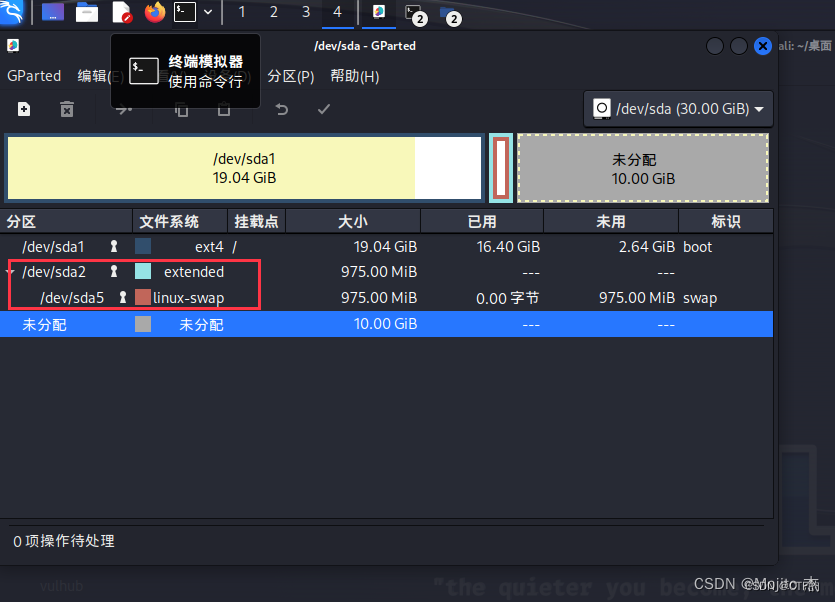Click the linux-swap red color swatch
Viewport: 835px width, 602px height.
tap(143, 297)
